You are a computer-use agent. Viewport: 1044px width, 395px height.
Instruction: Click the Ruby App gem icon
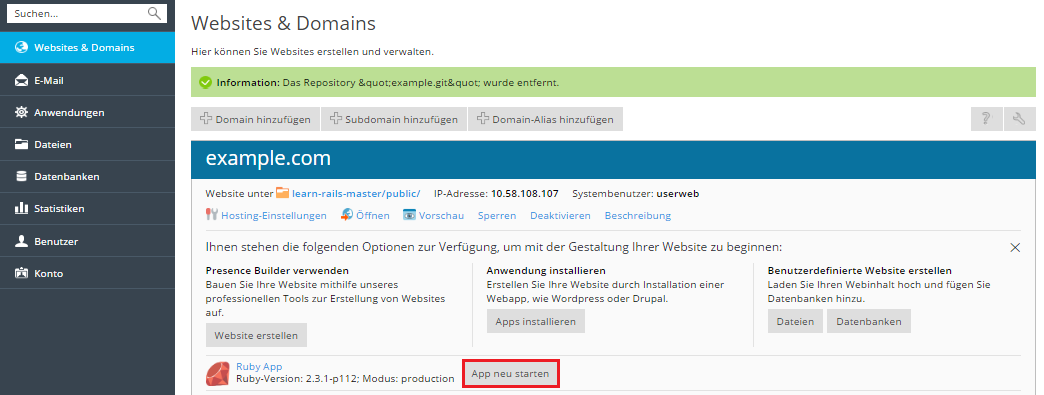[218, 374]
